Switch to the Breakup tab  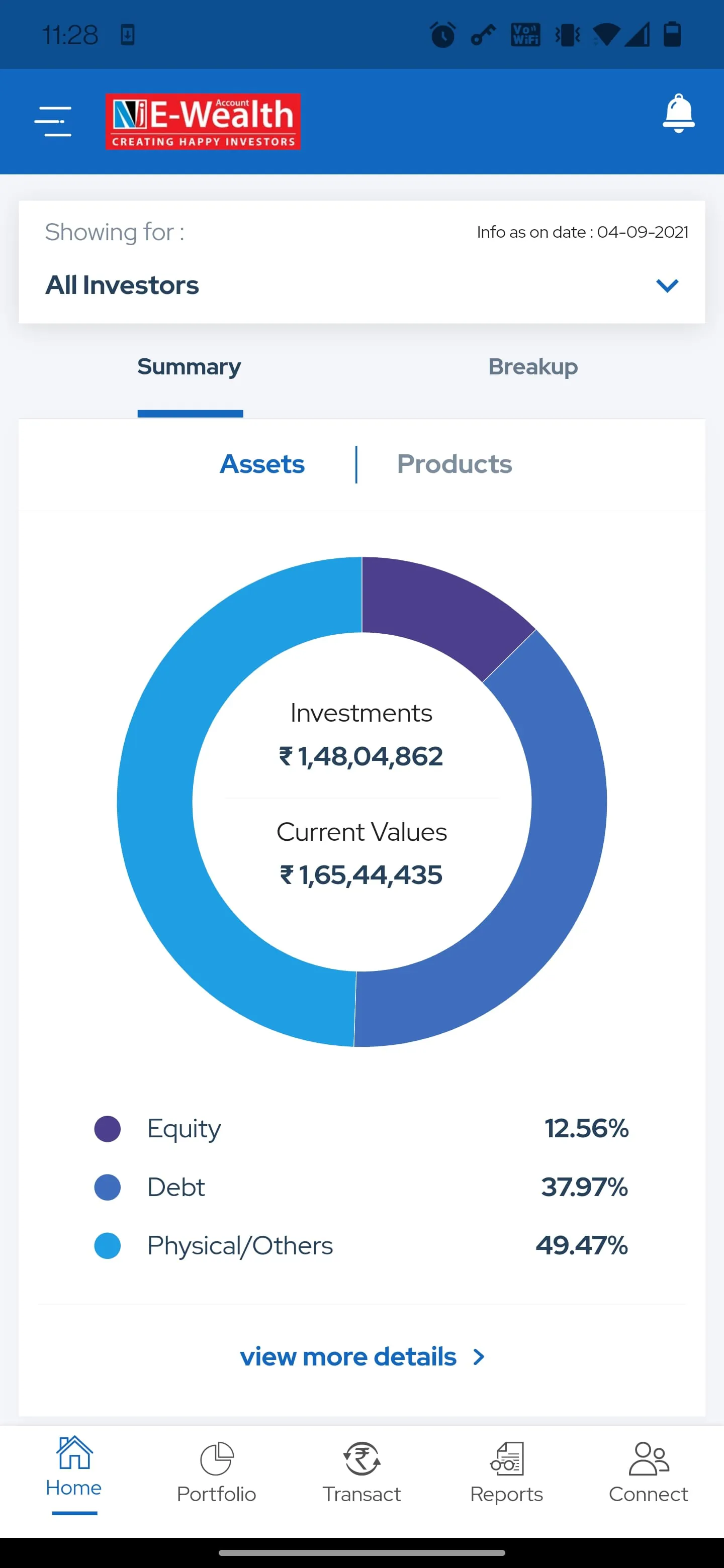[x=533, y=367]
